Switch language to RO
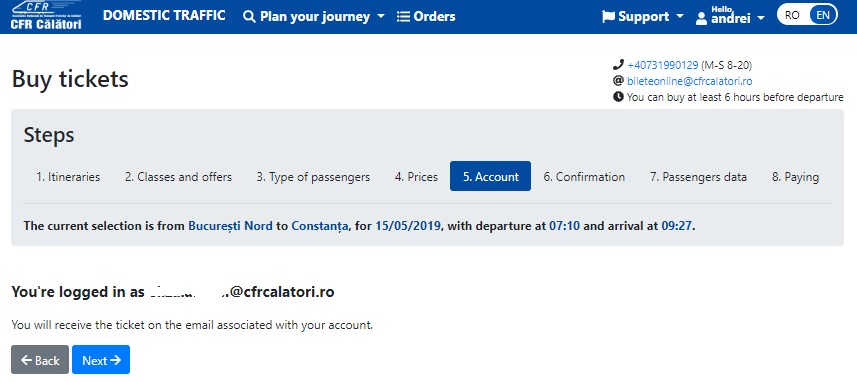Viewport: 857px width, 382px height. click(x=792, y=15)
